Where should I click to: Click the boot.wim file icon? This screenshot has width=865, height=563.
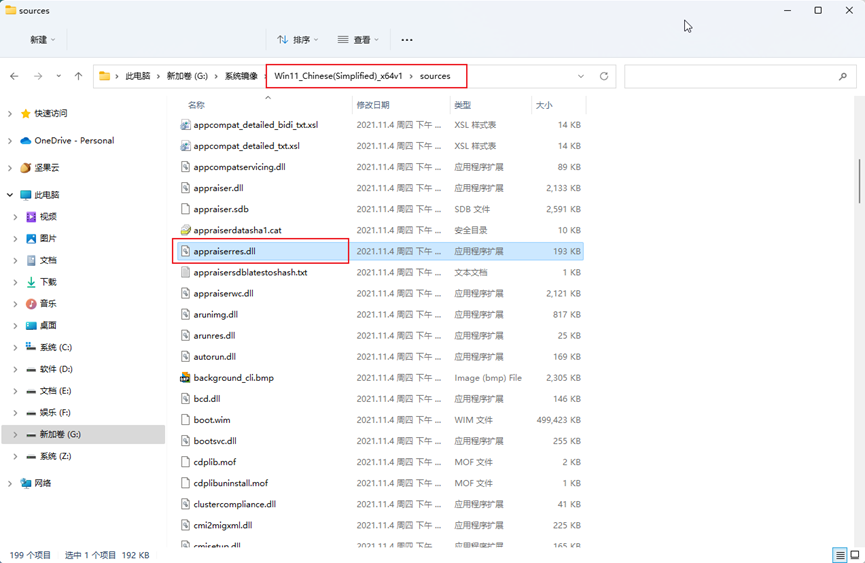click(185, 420)
